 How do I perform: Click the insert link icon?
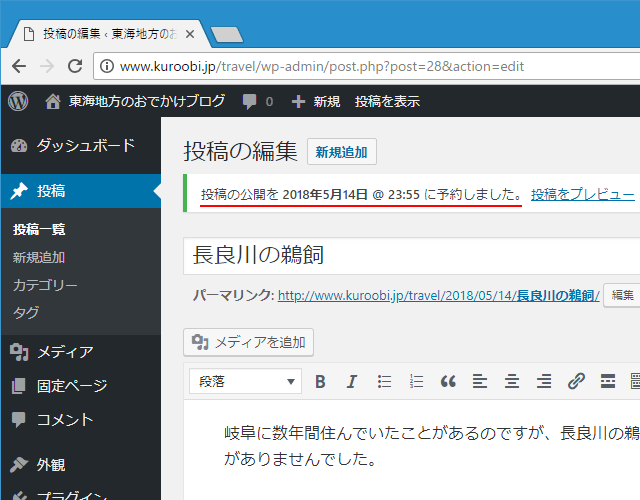[x=576, y=382]
